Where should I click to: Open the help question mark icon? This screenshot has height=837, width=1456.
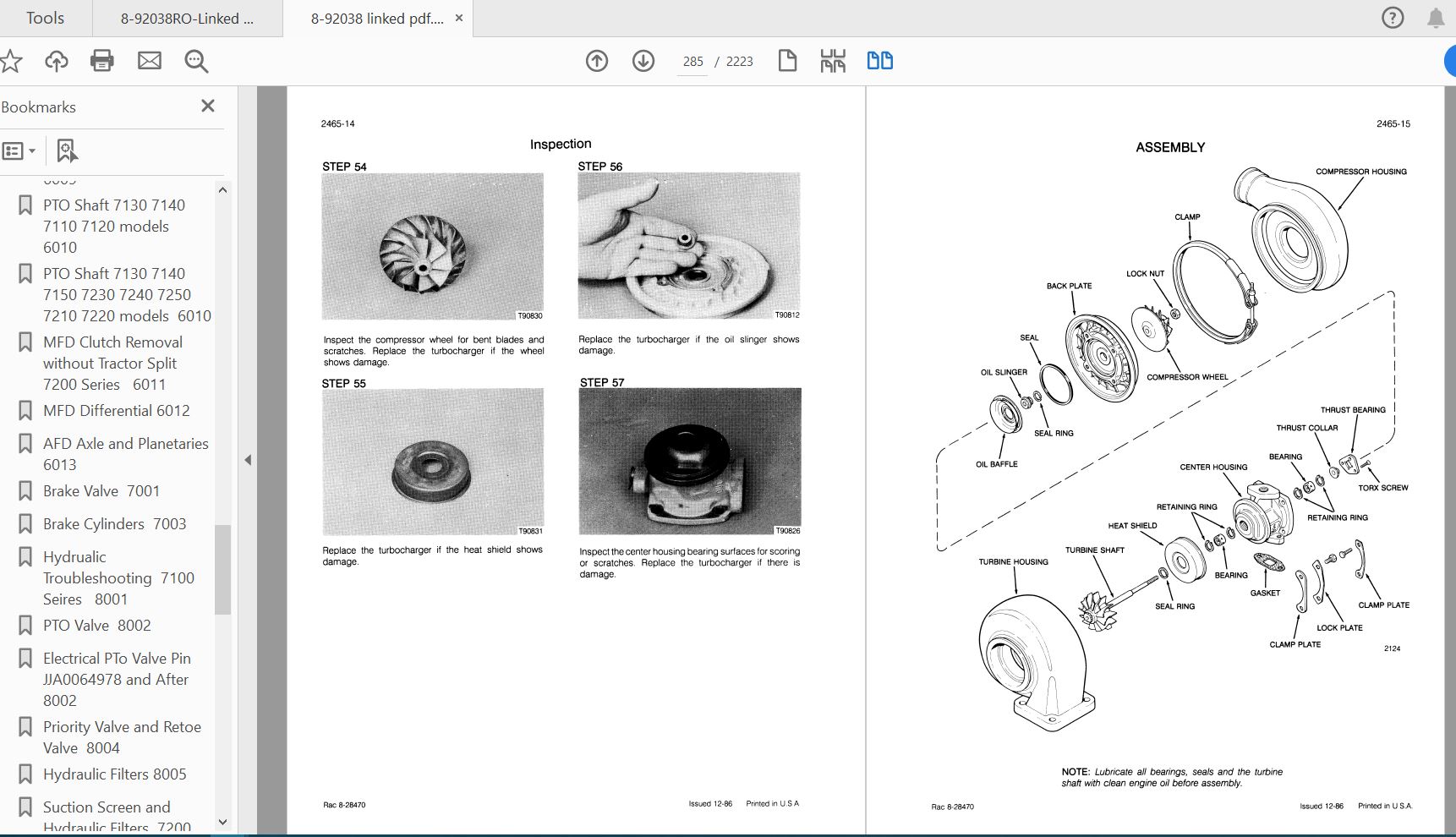(1392, 18)
